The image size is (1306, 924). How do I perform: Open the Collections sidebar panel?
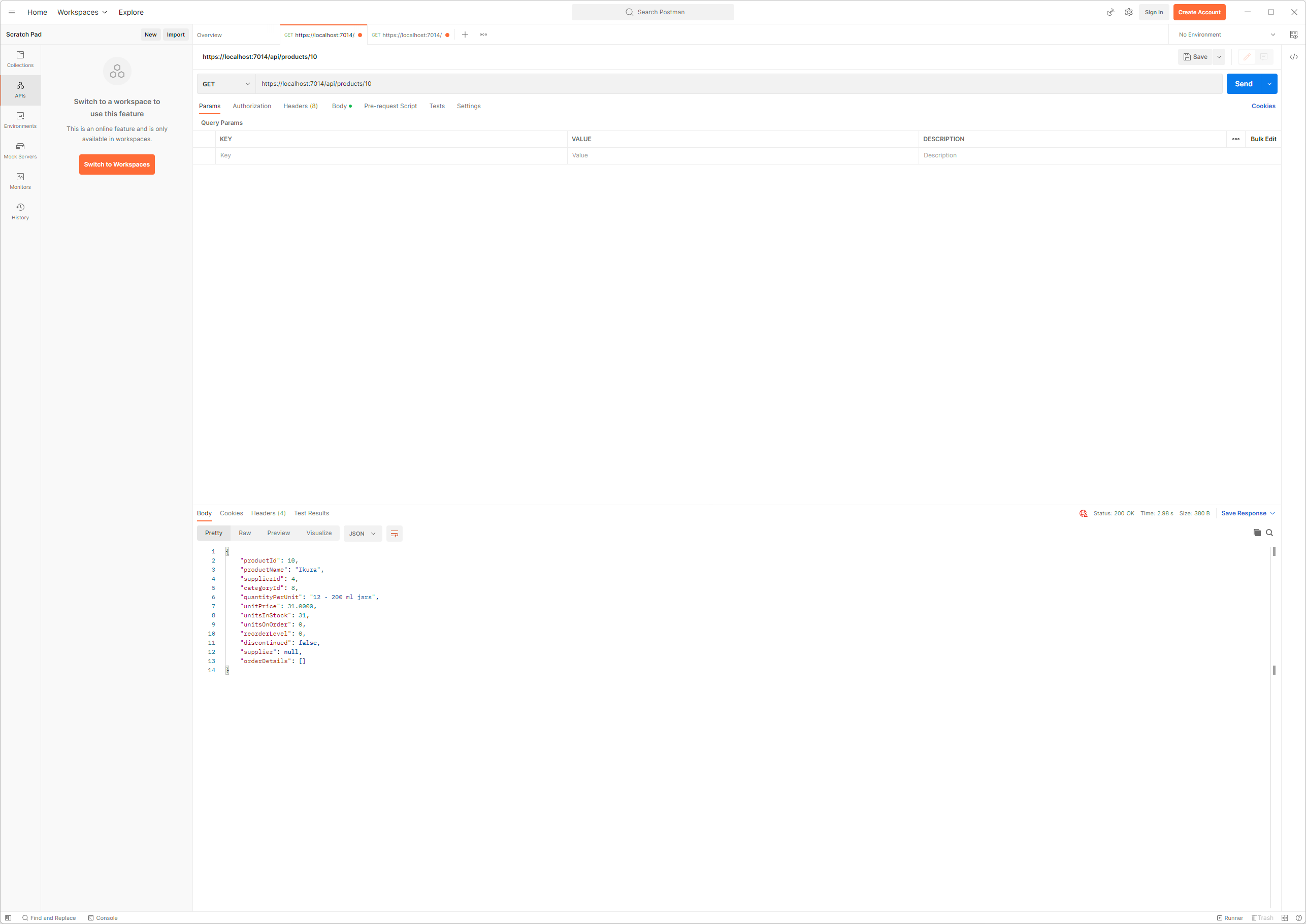click(20, 59)
